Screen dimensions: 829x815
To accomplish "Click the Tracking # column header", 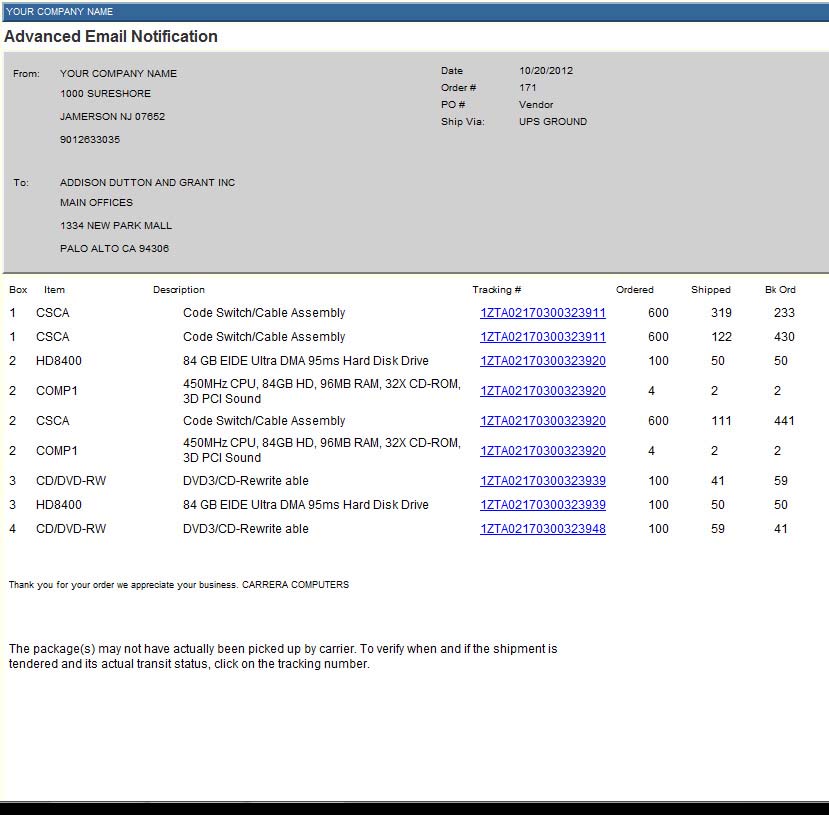I will pos(496,290).
